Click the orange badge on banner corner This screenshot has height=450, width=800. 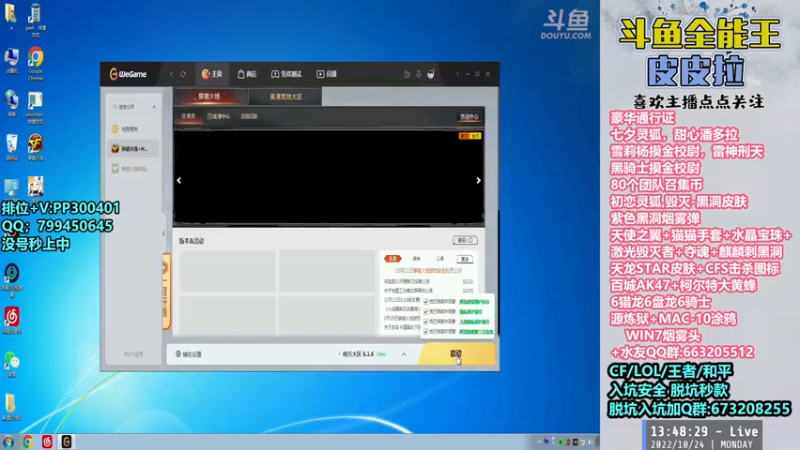(469, 136)
